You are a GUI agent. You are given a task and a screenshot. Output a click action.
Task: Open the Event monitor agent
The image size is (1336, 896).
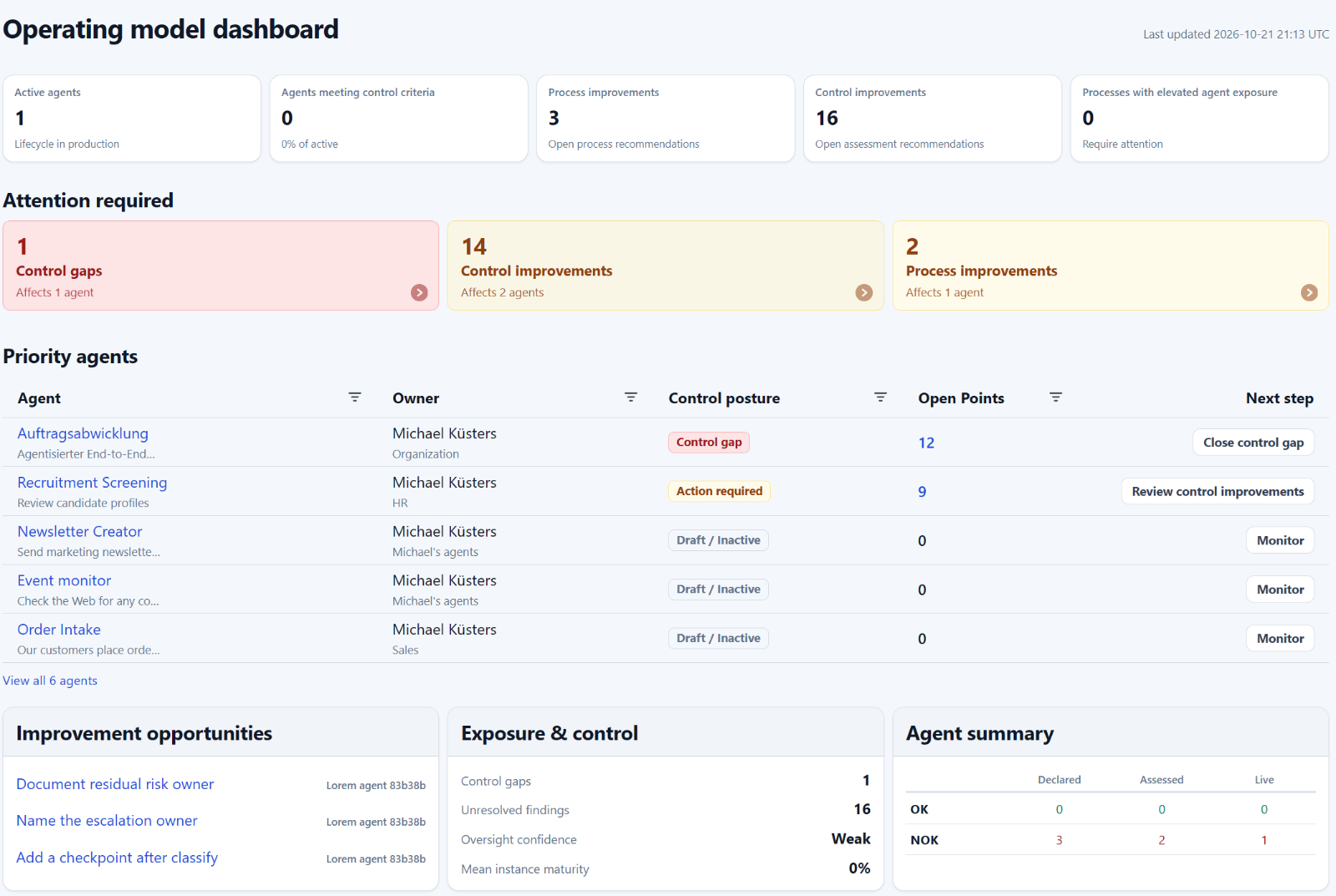pos(64,580)
